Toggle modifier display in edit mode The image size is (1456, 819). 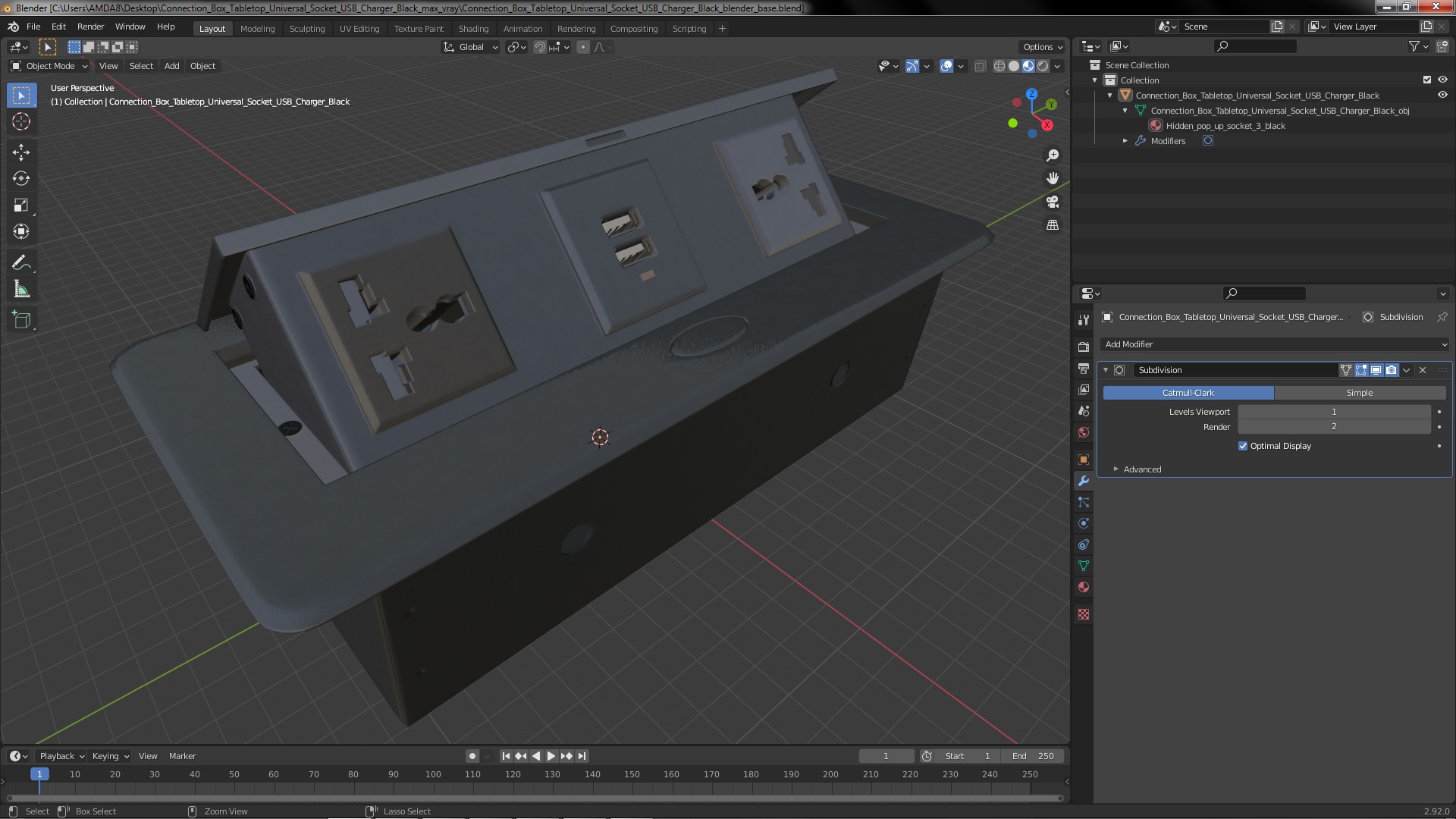tap(1361, 370)
